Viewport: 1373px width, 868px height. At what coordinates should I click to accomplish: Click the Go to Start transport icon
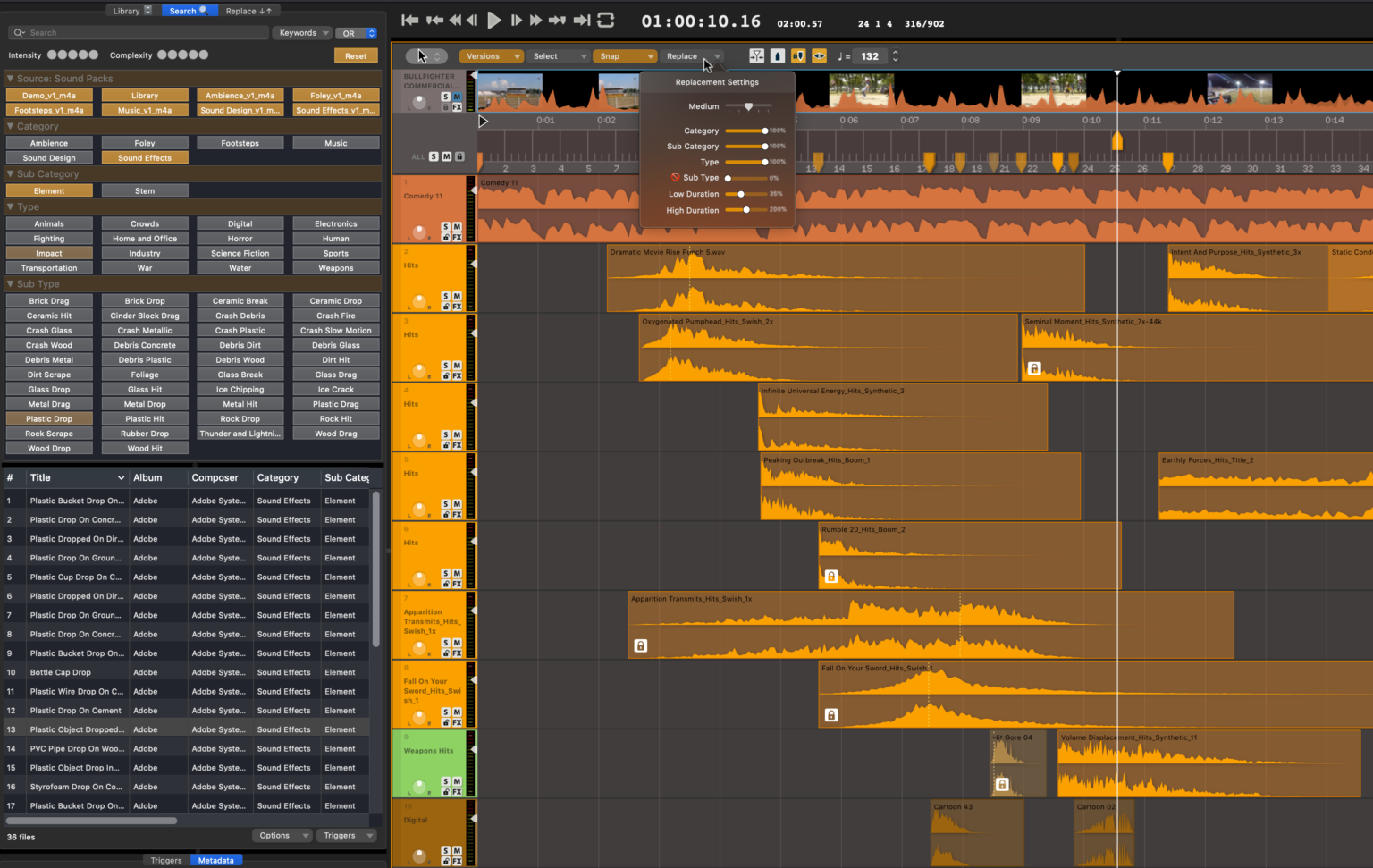pyautogui.click(x=409, y=20)
